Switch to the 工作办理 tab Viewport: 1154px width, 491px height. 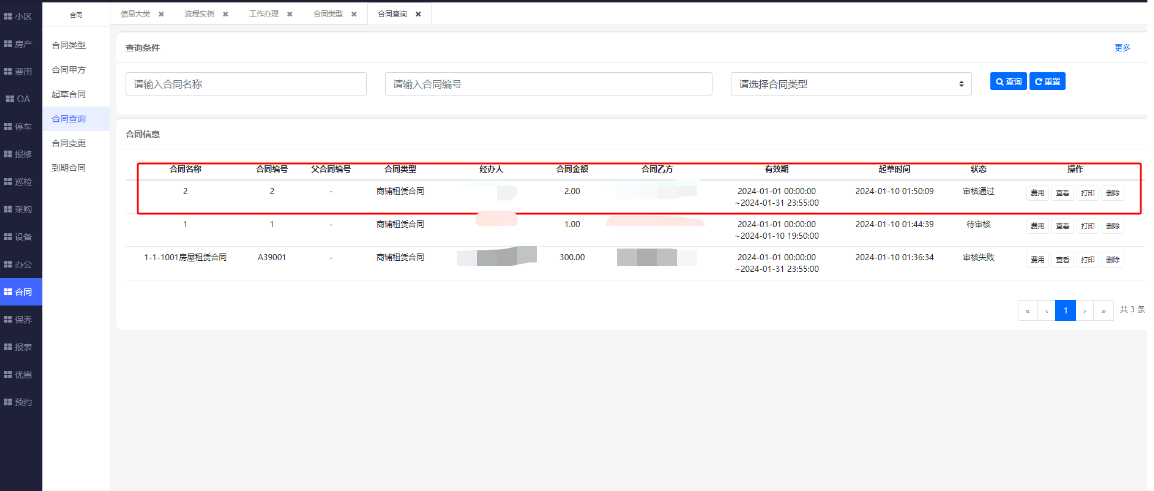(264, 14)
